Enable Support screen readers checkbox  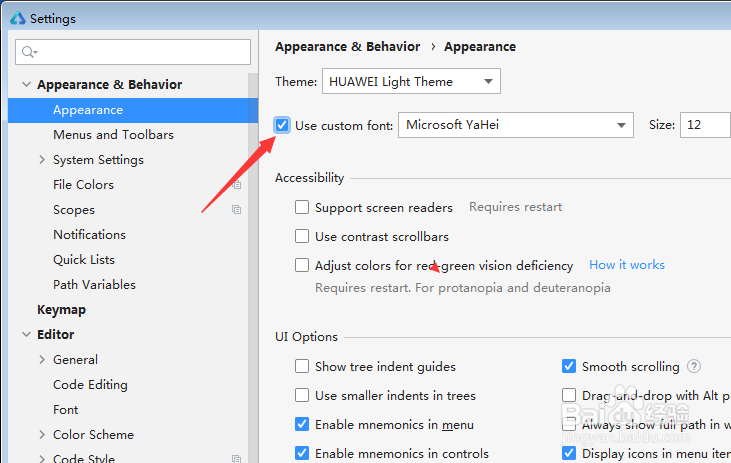[x=302, y=207]
